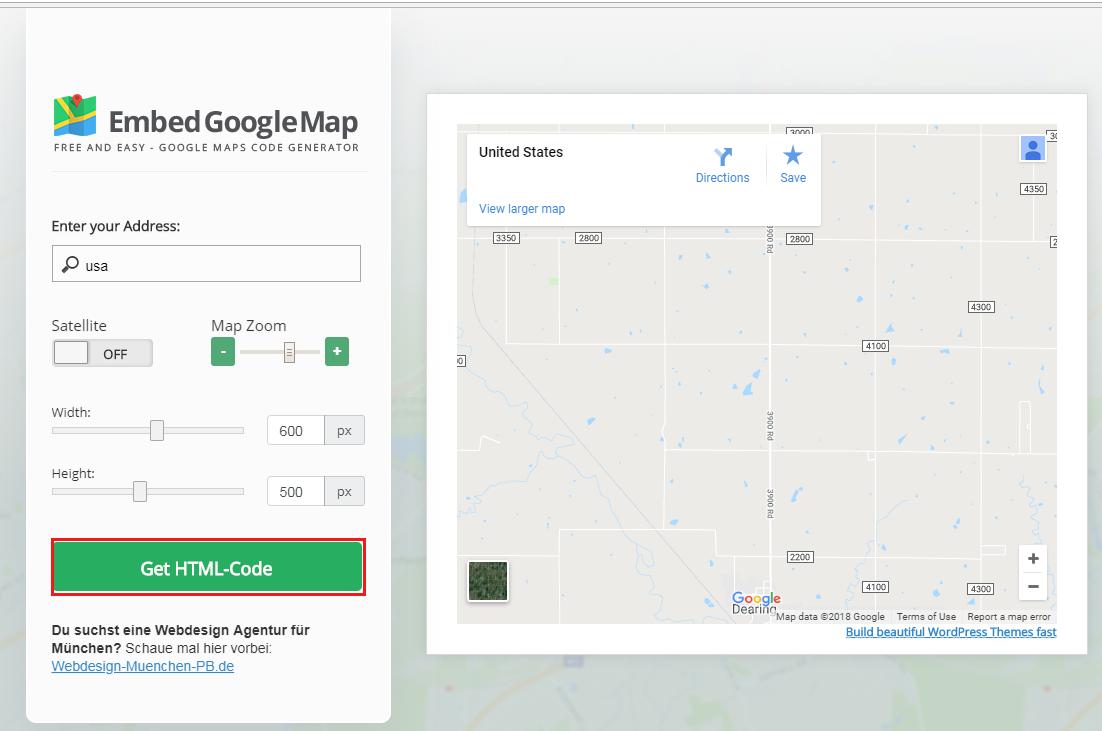Switch to satellite view thumbnail
The height and width of the screenshot is (731, 1102).
[x=488, y=581]
